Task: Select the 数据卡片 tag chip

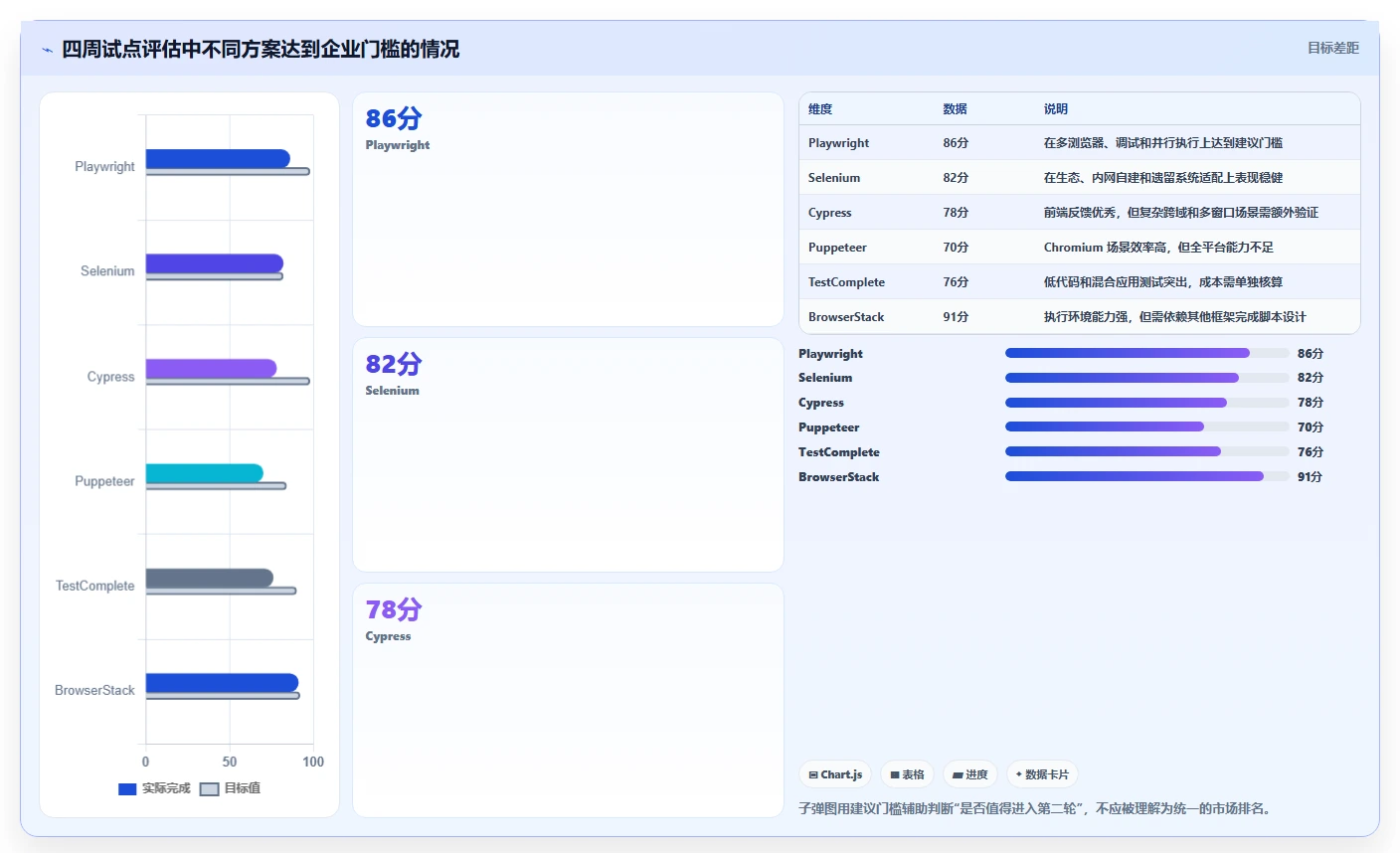Action: coord(1042,774)
